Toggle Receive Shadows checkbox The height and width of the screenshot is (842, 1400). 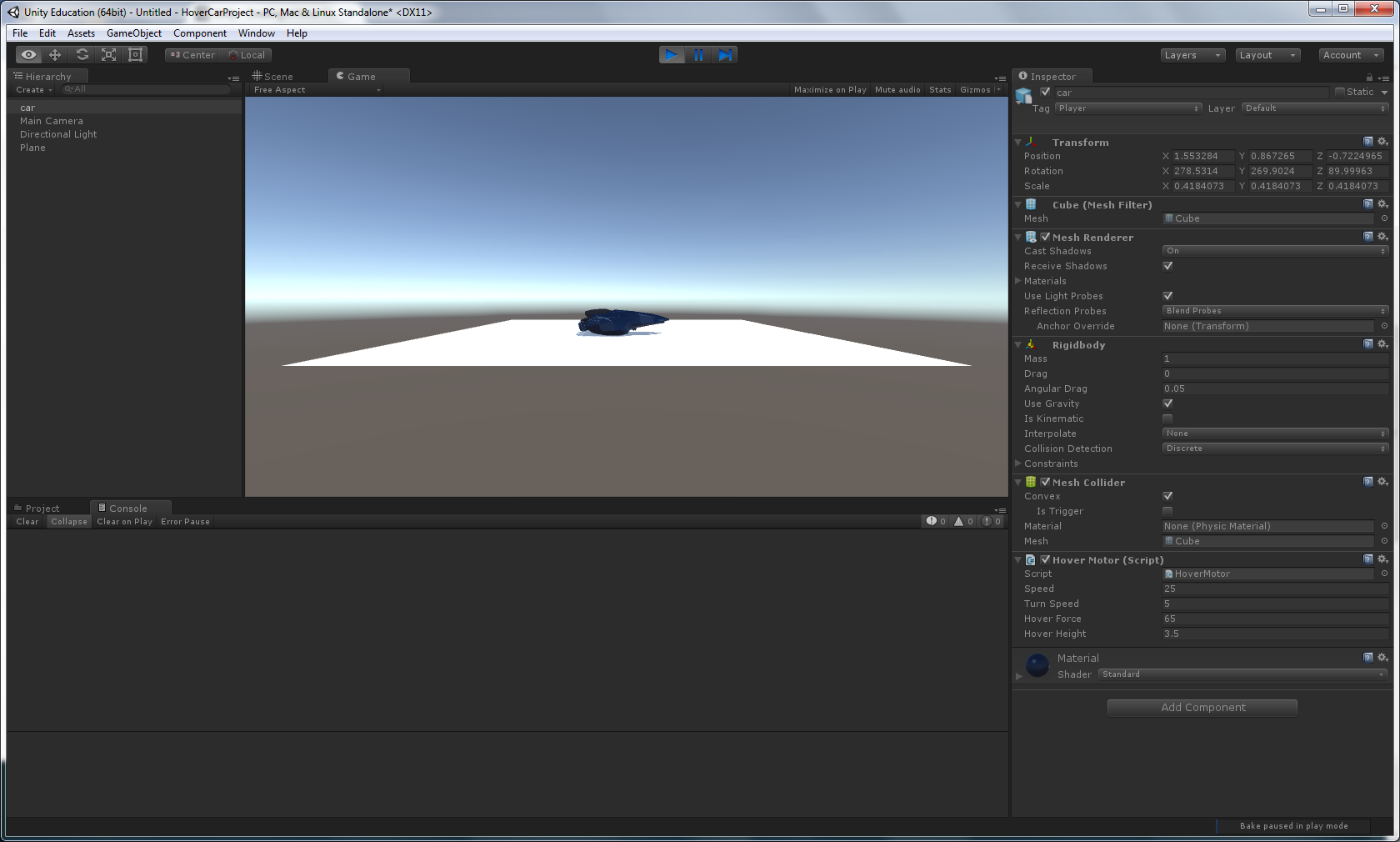[1167, 266]
